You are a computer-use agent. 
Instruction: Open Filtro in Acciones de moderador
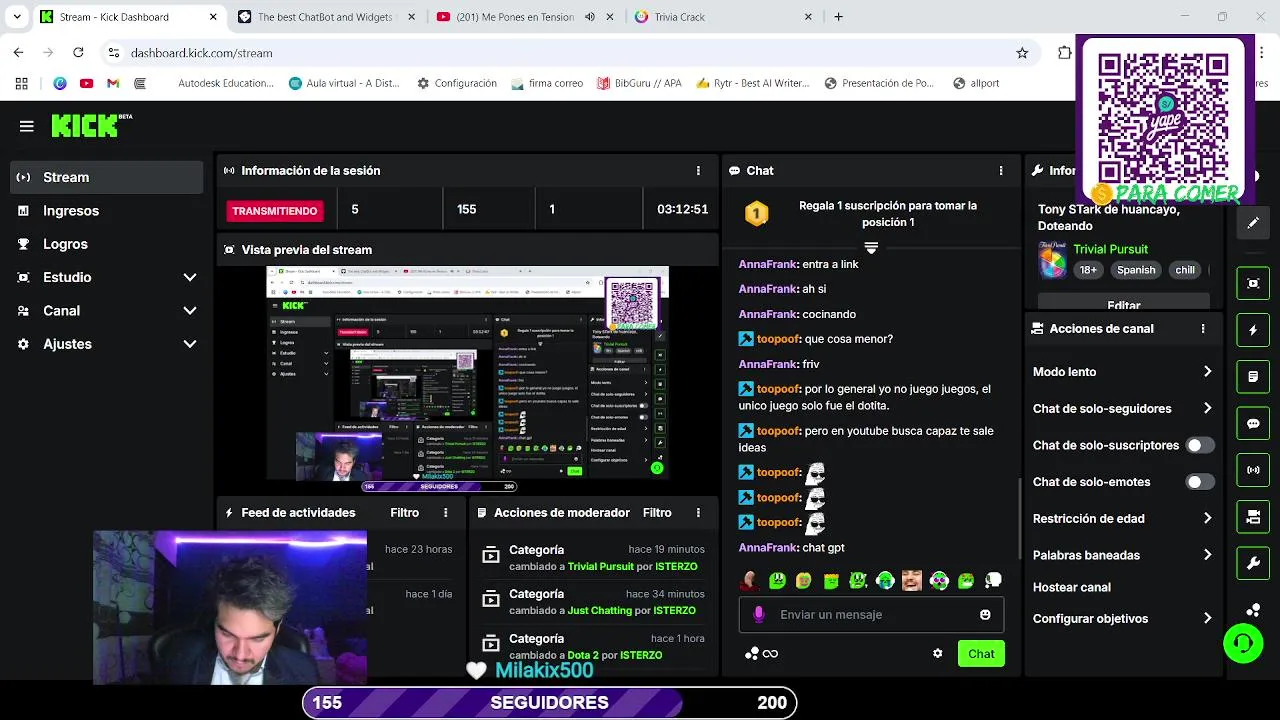657,512
